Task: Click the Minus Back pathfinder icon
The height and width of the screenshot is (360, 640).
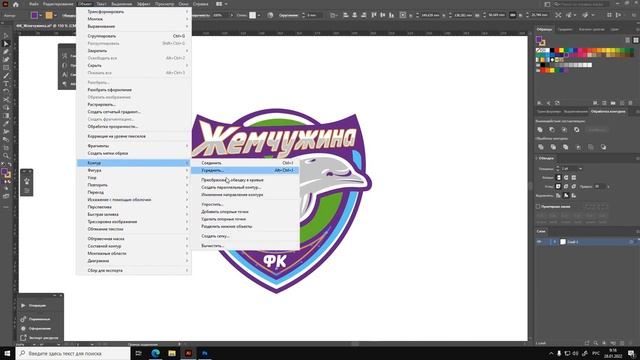Action: coord(604,147)
